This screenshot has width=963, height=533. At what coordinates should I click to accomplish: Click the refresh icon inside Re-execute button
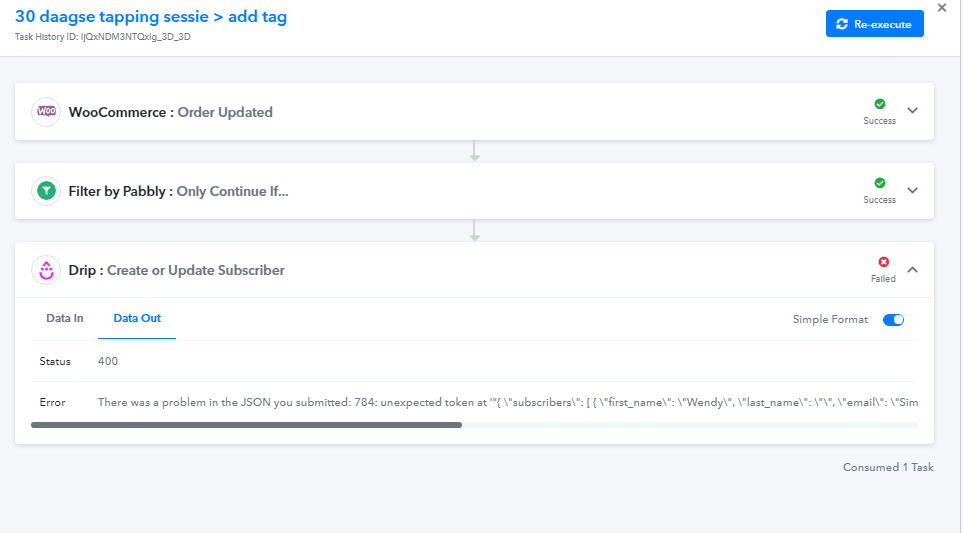pyautogui.click(x=842, y=24)
